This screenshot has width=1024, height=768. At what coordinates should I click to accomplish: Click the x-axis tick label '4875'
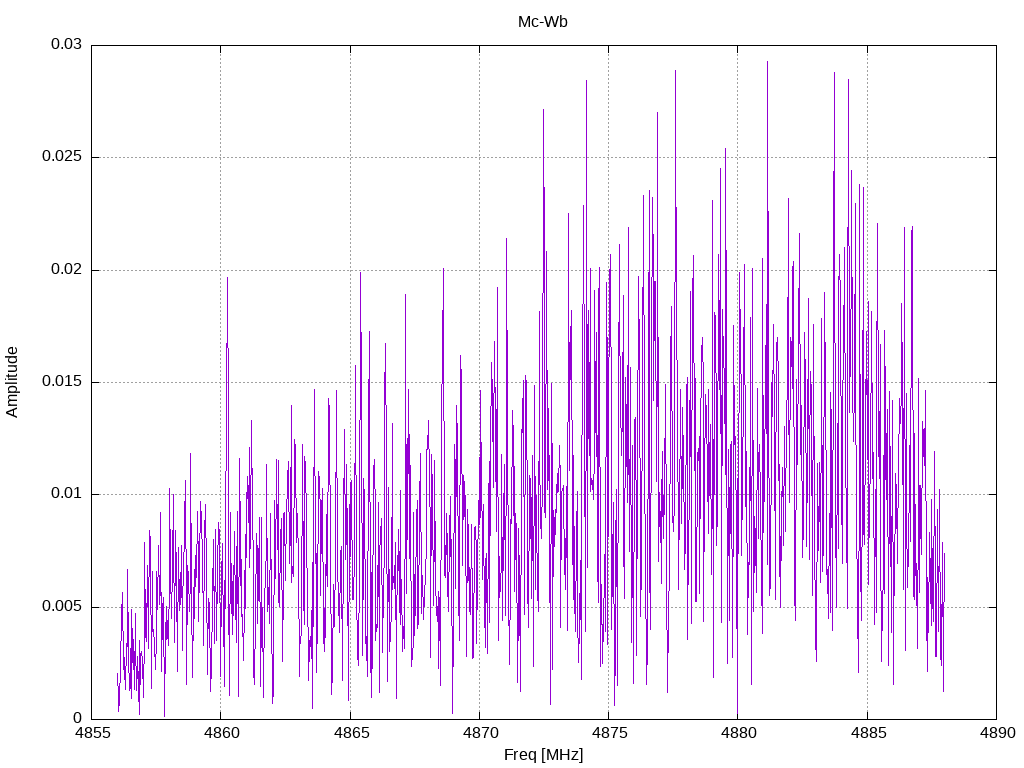tap(609, 733)
